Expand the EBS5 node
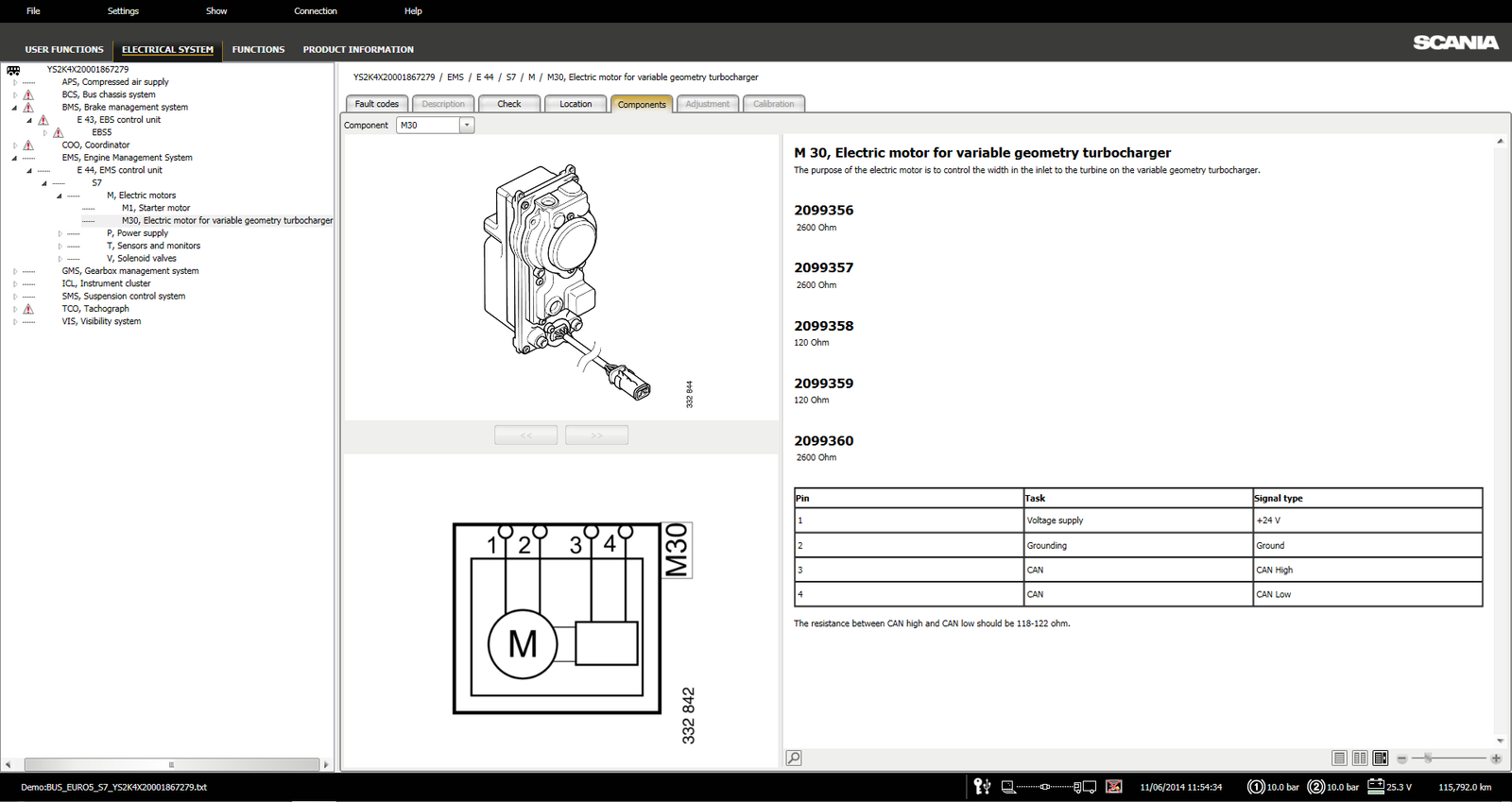1512x802 pixels. 44,132
